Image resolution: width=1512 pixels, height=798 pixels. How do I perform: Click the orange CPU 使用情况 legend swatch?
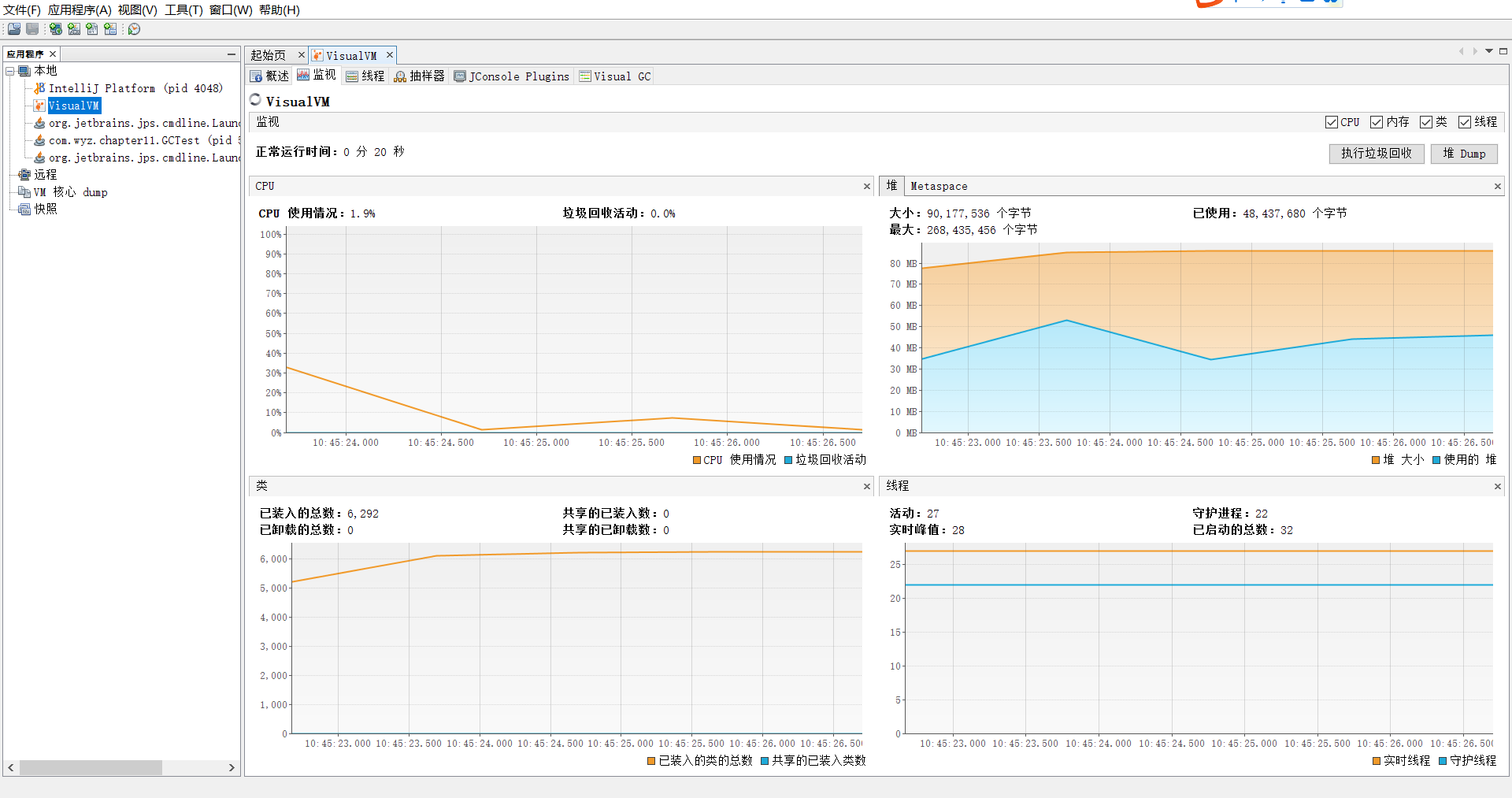[x=697, y=460]
